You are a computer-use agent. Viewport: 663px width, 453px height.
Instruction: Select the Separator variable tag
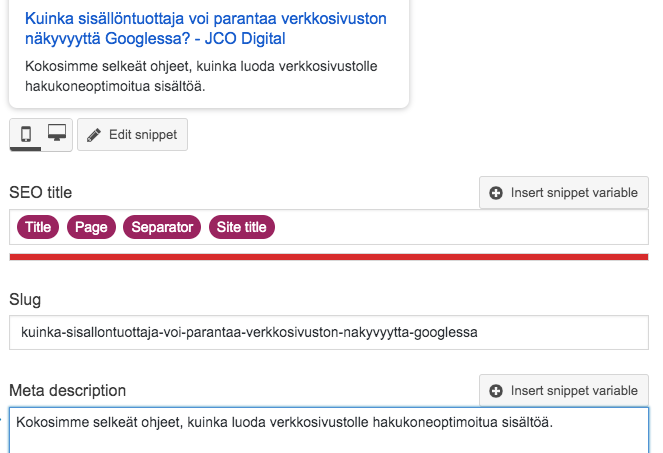point(162,227)
